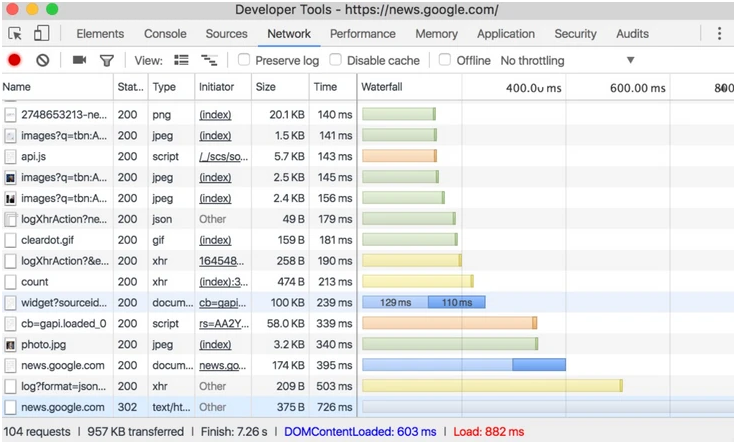
Task: Click the 110 ms waterfall bar segment
Action: pyautogui.click(x=457, y=303)
